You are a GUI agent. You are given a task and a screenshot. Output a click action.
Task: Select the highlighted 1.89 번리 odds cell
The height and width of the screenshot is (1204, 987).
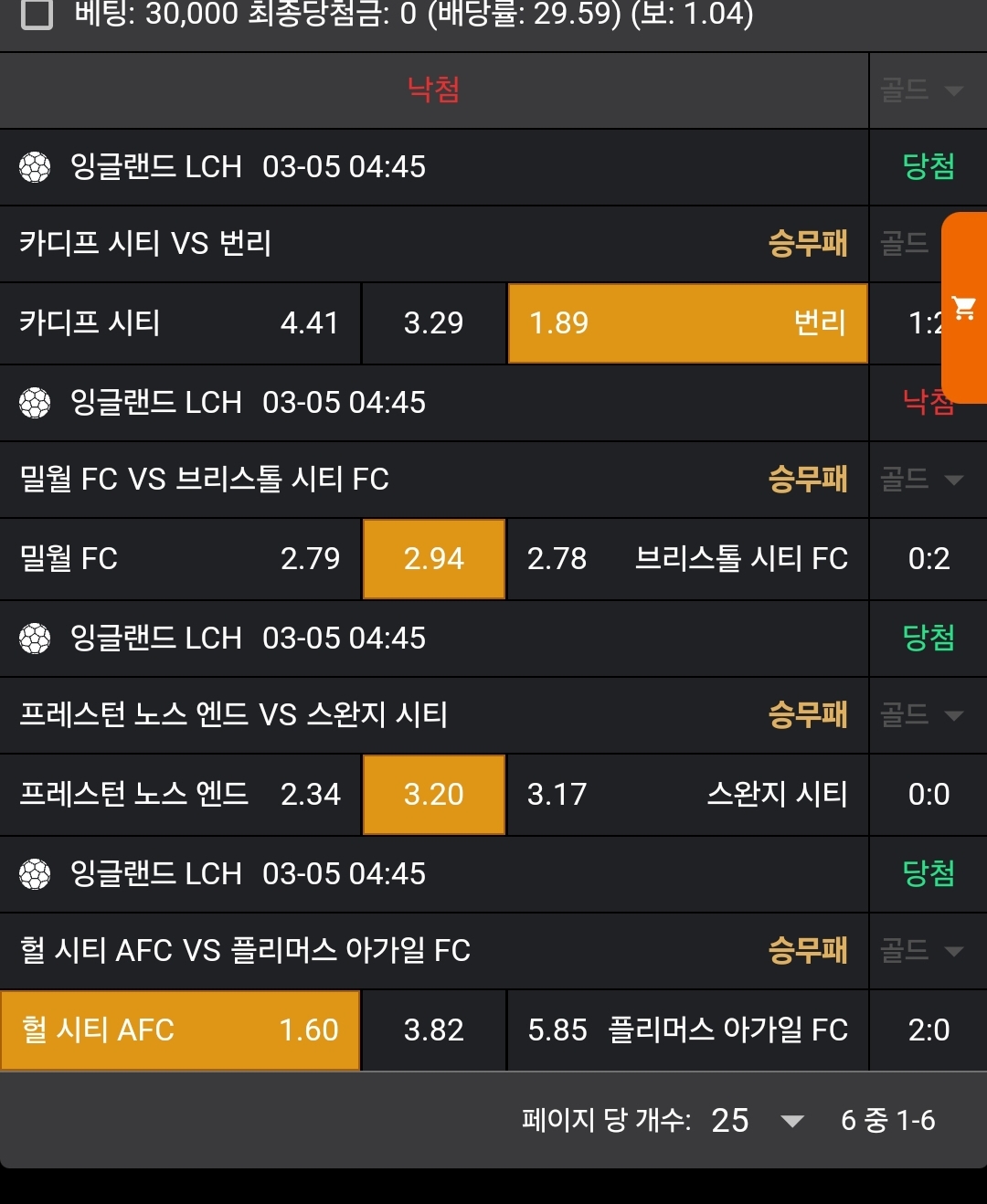point(687,323)
